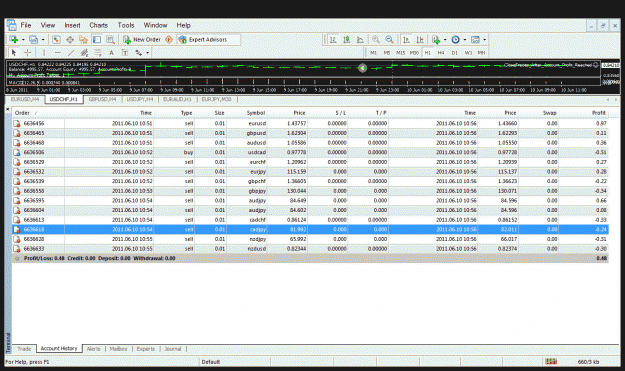The image size is (625, 371).
Task: Enable the M1 timeframe
Action: 373,53
